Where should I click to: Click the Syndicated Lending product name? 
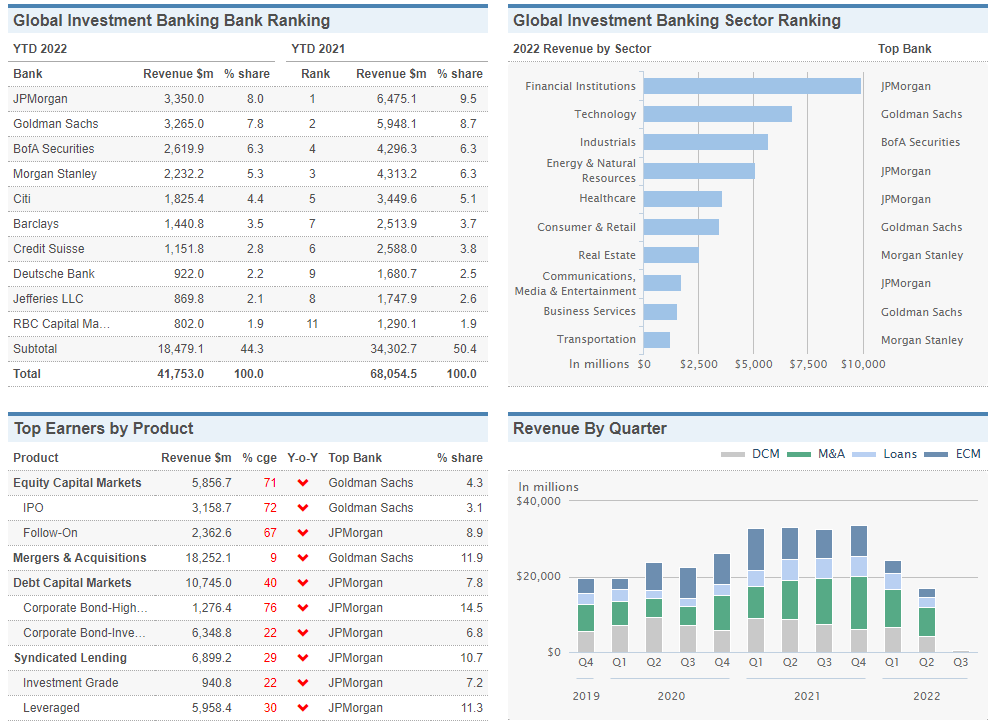pyautogui.click(x=70, y=658)
